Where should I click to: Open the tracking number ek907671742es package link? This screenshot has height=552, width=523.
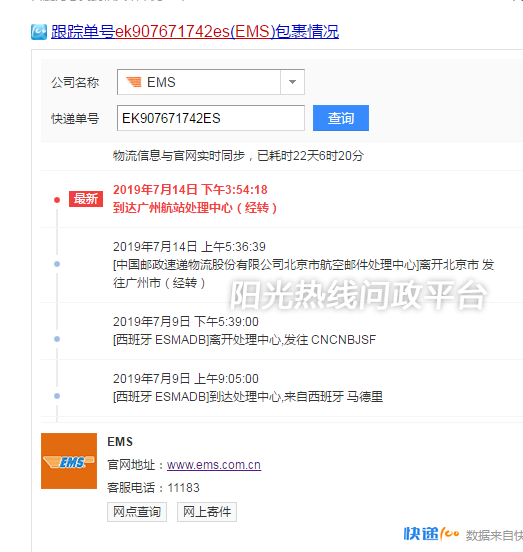pos(195,32)
